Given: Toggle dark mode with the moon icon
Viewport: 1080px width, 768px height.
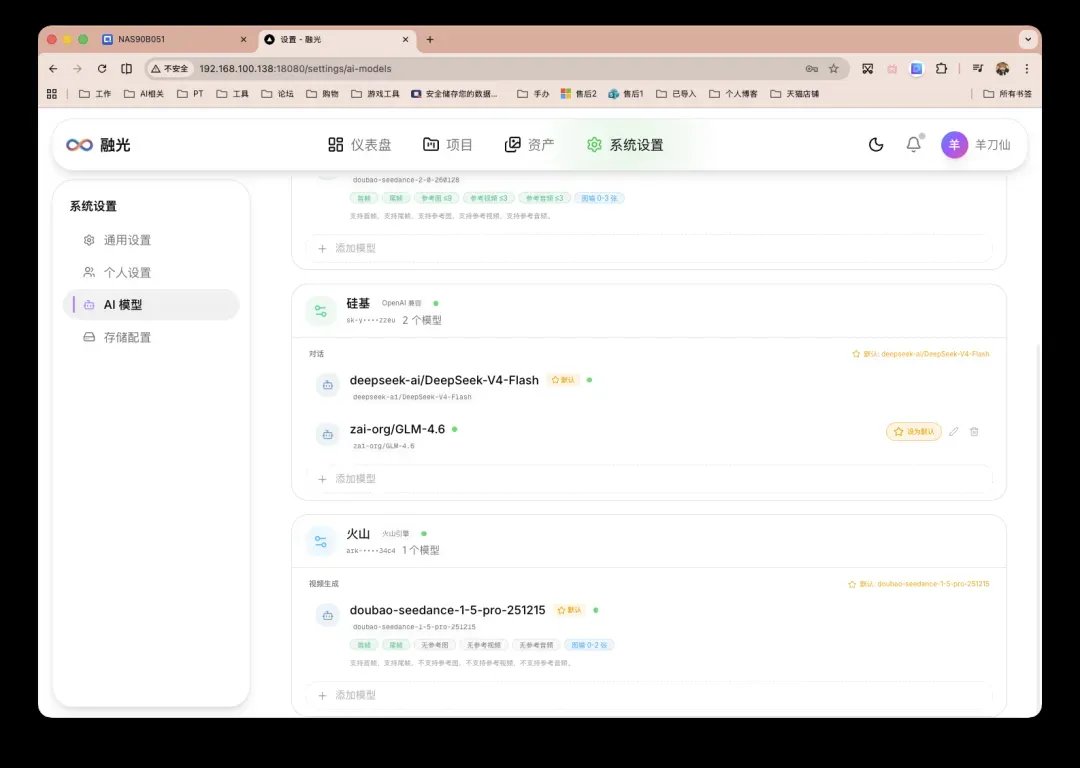Looking at the screenshot, I should tap(875, 145).
